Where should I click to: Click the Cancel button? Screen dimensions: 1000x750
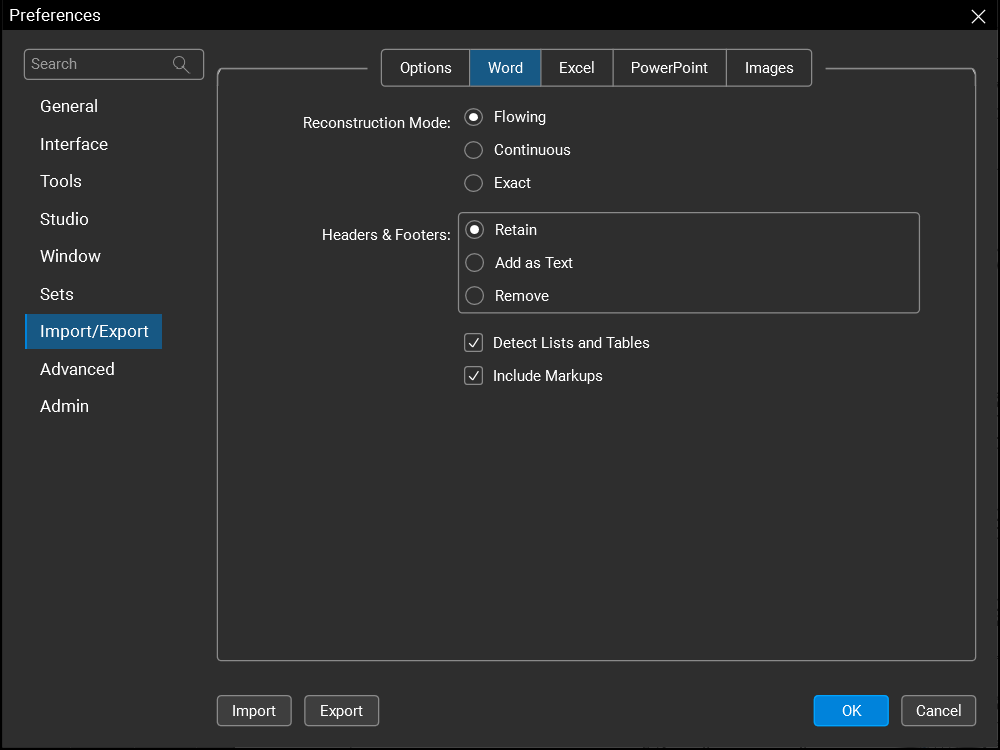pyautogui.click(x=938, y=711)
